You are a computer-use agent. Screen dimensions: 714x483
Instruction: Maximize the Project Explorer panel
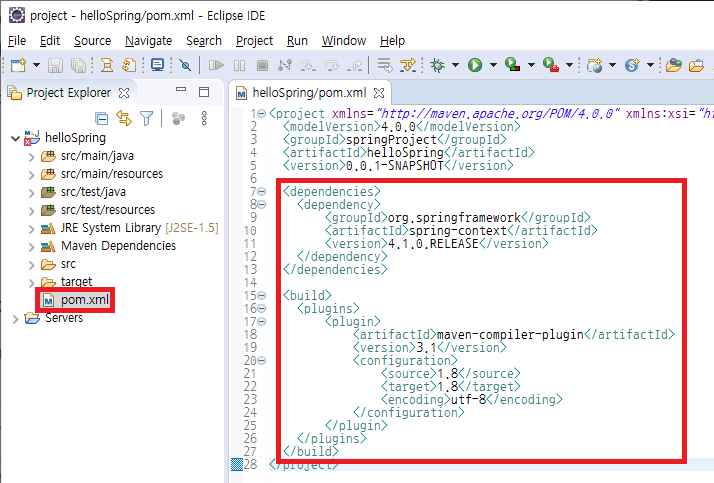click(204, 92)
